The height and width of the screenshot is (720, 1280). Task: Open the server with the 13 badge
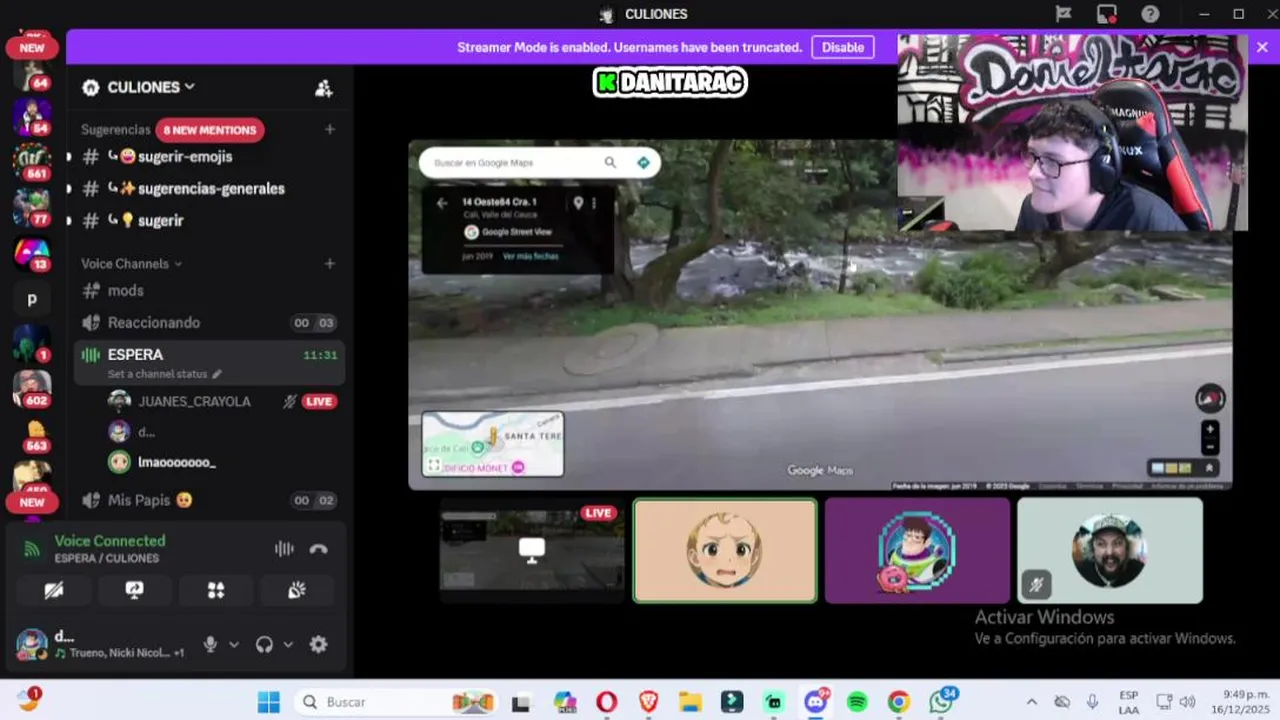point(32,253)
